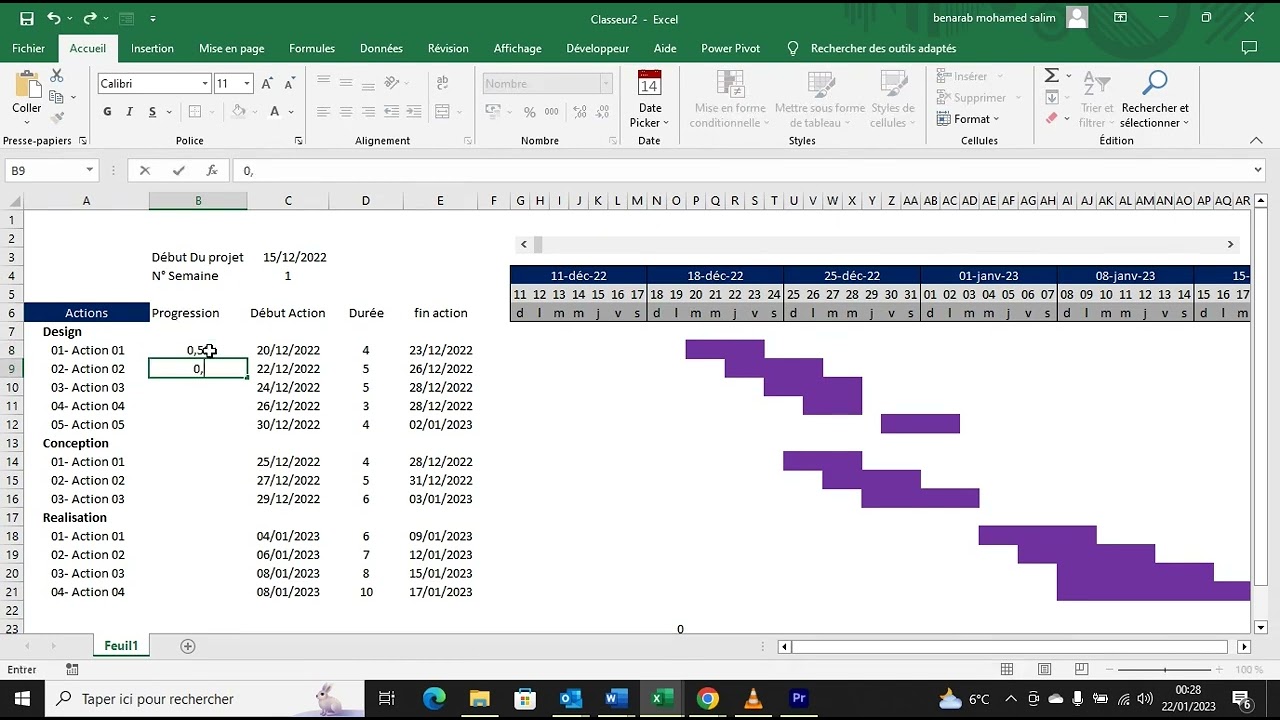Toggle wrap text in Alignement group
This screenshot has width=1280, height=720.
pos(442,84)
